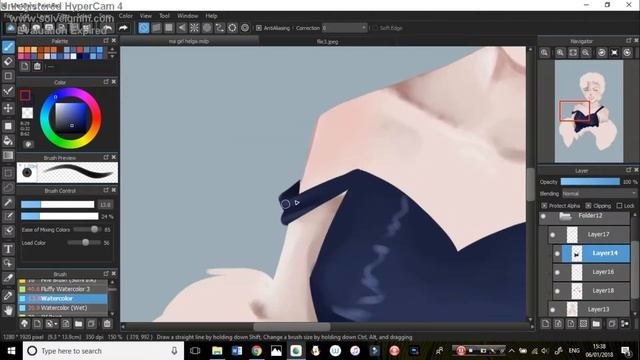Screen dimensions: 640x360
Task: Toggle Protect Alpha checkbox
Action: pyautogui.click(x=544, y=205)
